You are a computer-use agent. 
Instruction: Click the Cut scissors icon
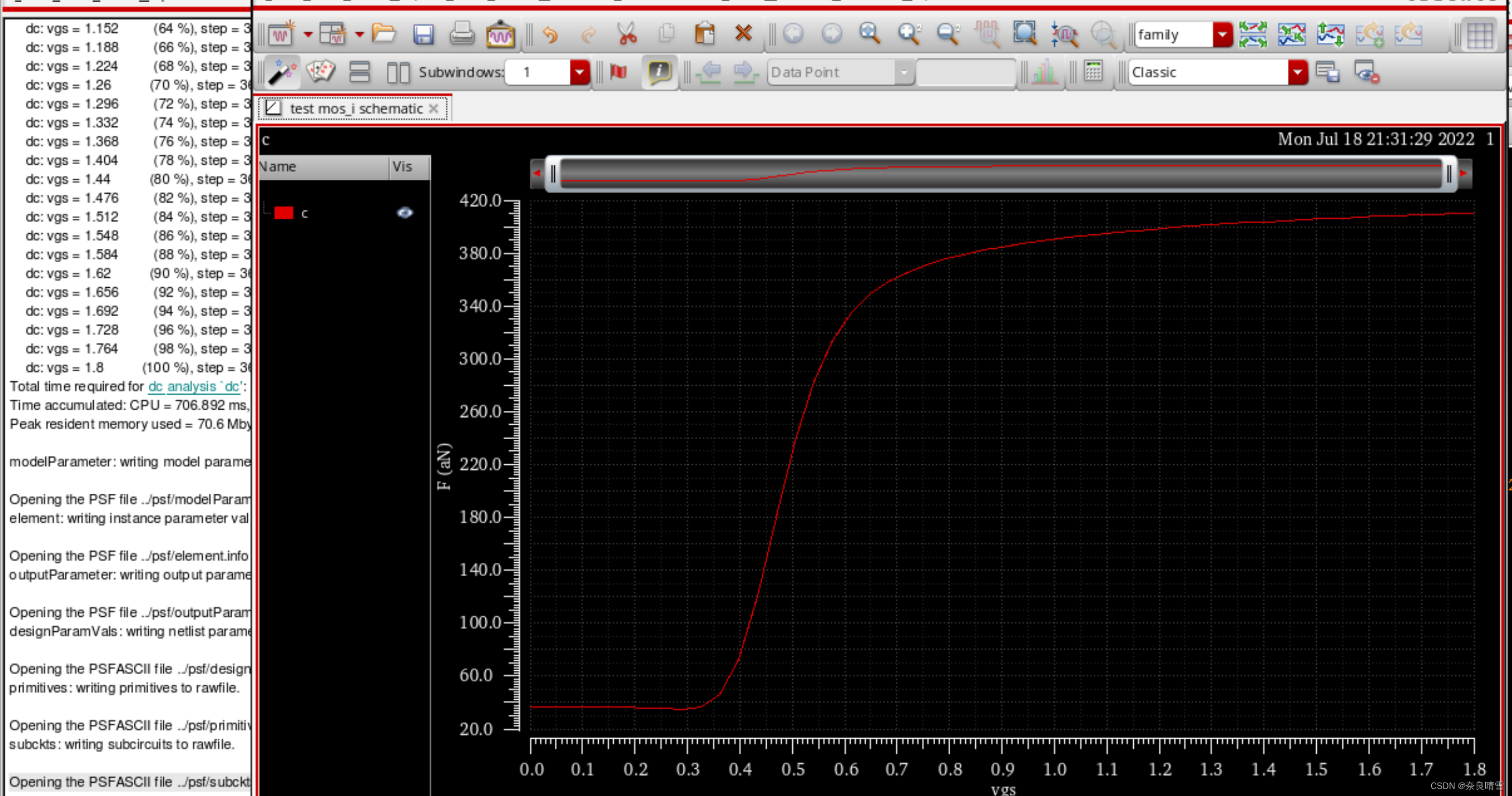tap(627, 34)
